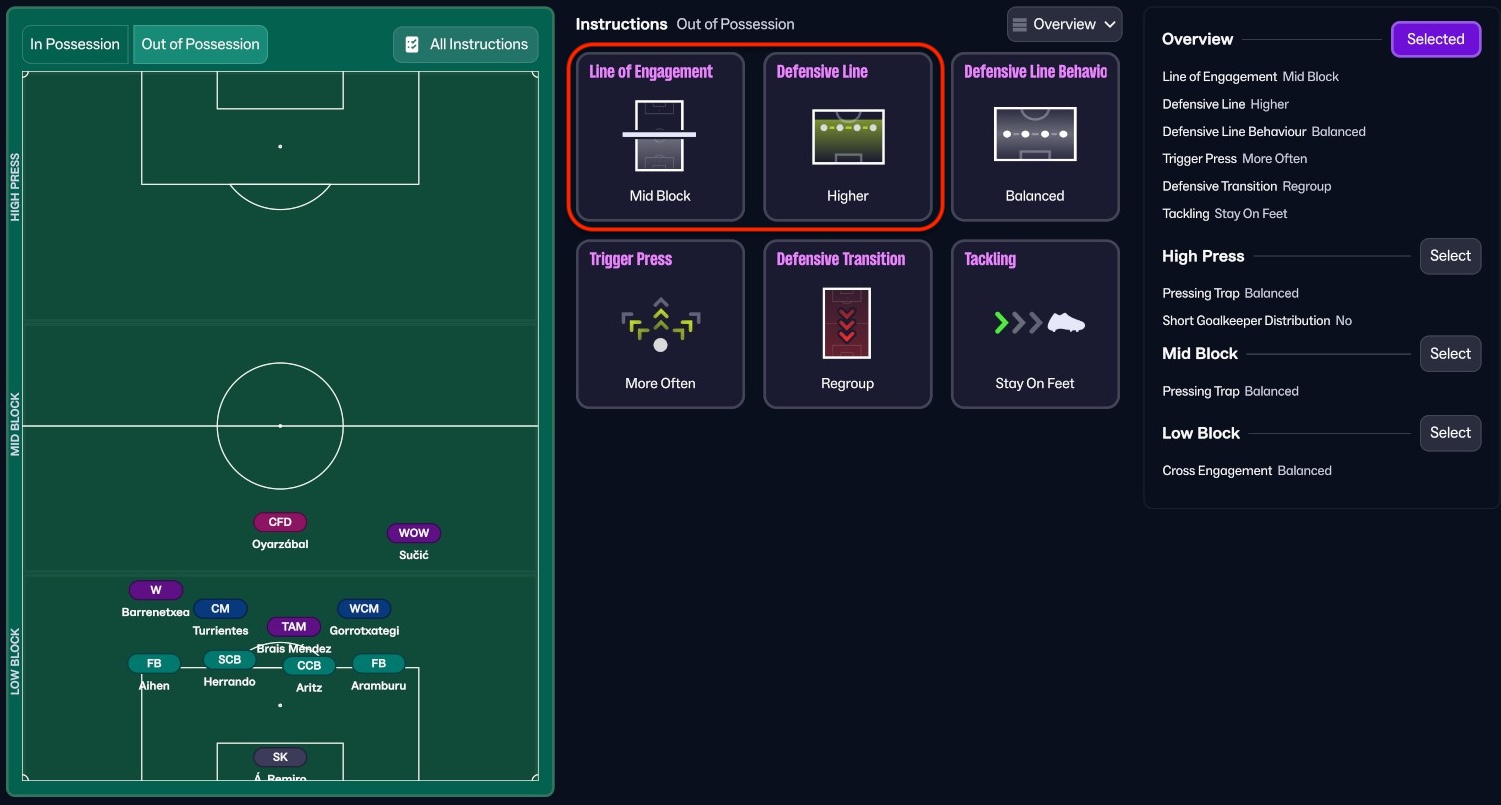1501x805 pixels.
Task: Click the Line of Engagement pitch icon
Action: [659, 135]
